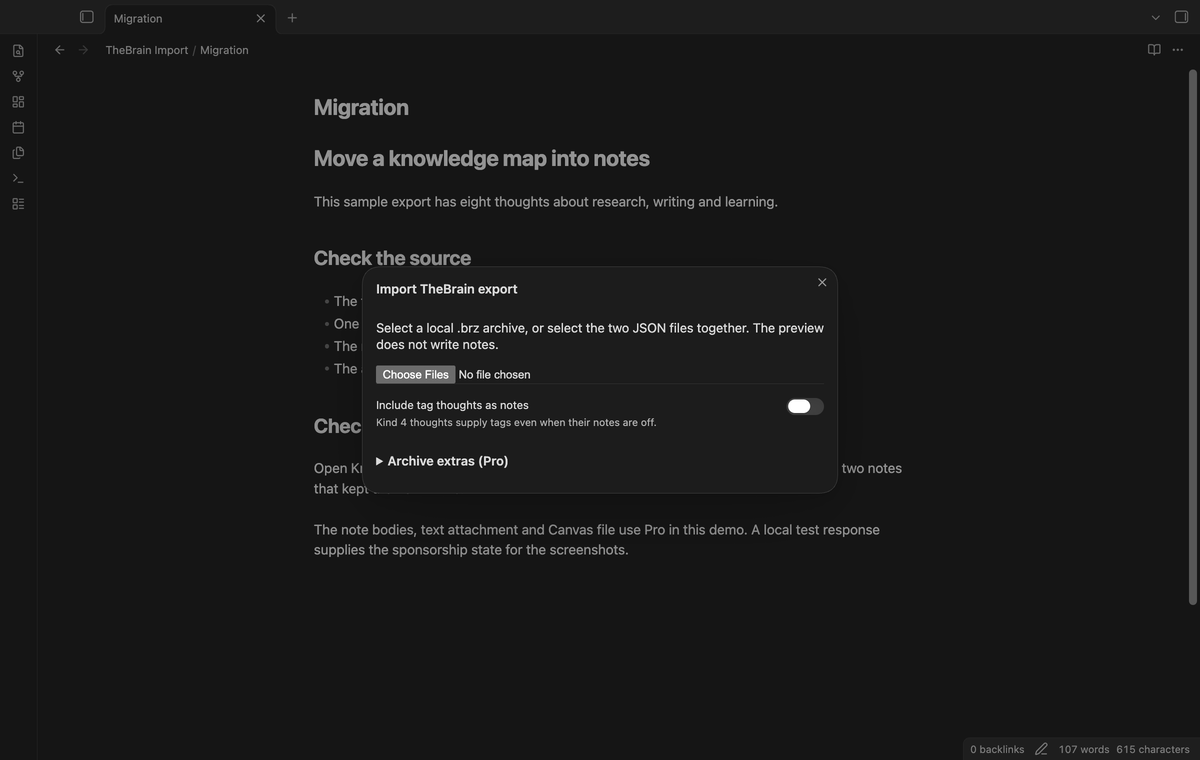Click the Kind 4 thoughts supply tags description

pyautogui.click(x=516, y=422)
